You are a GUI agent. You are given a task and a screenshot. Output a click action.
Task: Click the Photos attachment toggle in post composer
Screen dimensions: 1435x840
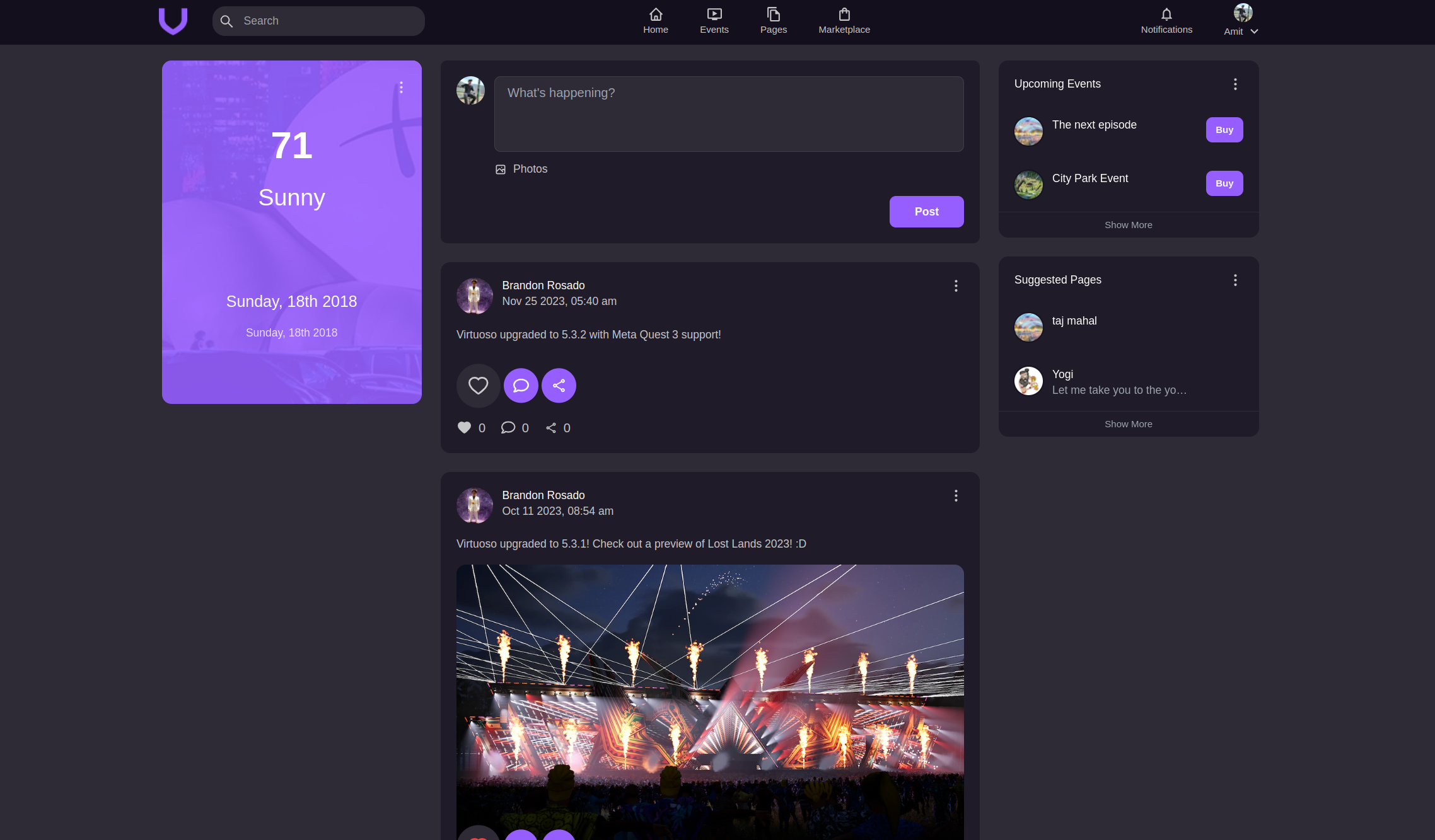coord(521,169)
